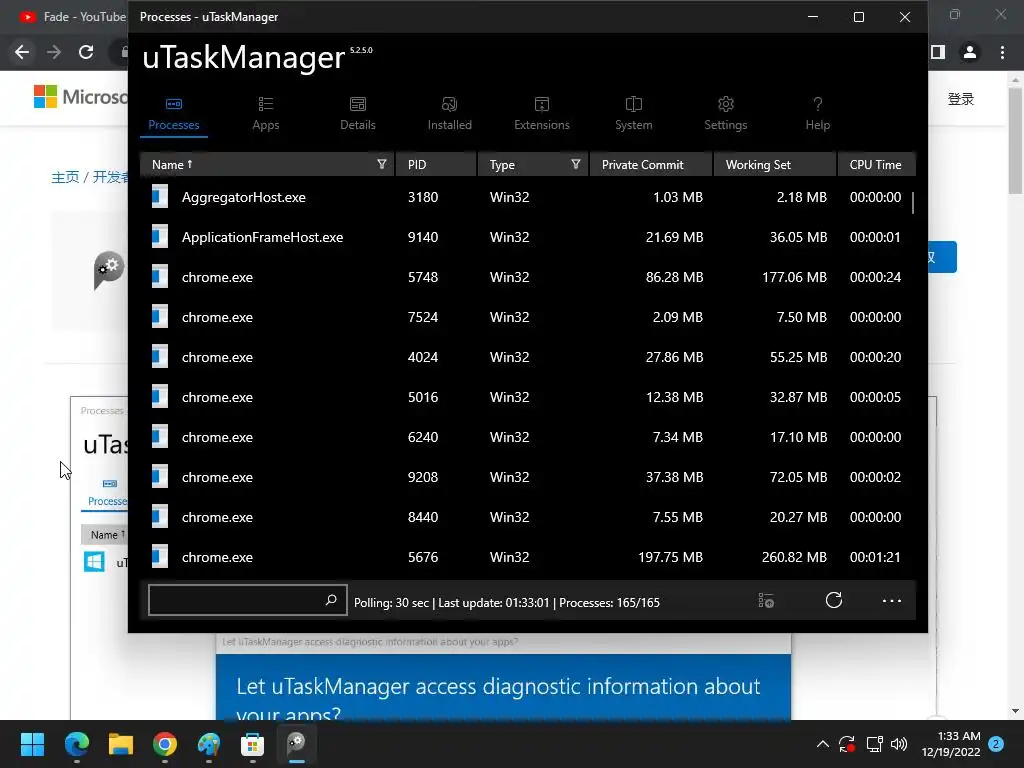Open Chrome profile avatar icon
Screen dimensions: 1024x768
coord(970,52)
